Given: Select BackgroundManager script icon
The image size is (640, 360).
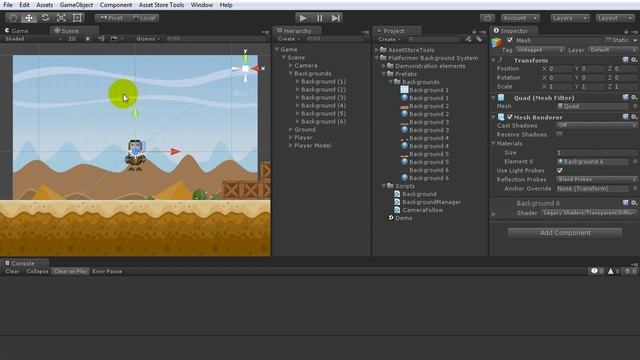Looking at the screenshot, I should [x=397, y=202].
